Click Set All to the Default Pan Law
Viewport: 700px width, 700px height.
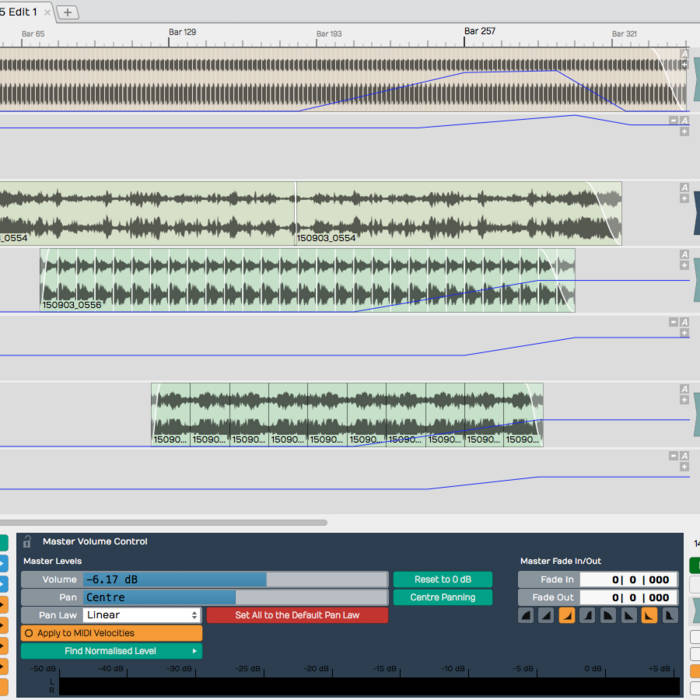(x=297, y=615)
